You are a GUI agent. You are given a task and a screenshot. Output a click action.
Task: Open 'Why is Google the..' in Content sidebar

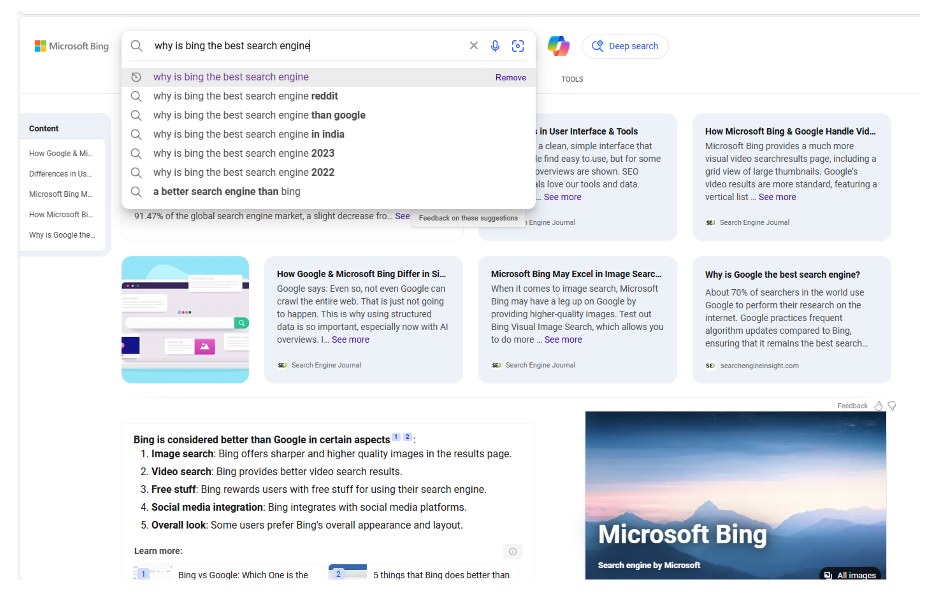pos(62,235)
